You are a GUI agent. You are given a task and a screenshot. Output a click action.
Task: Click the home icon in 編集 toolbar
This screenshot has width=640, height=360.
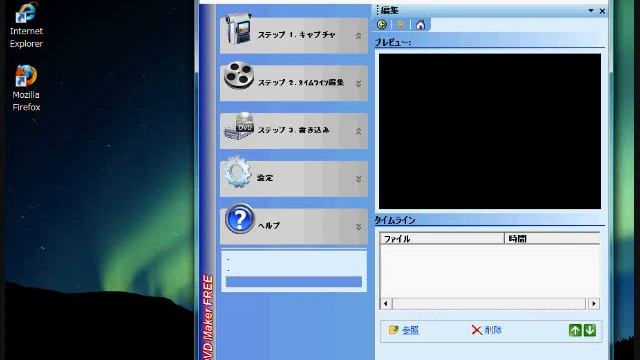click(x=420, y=25)
